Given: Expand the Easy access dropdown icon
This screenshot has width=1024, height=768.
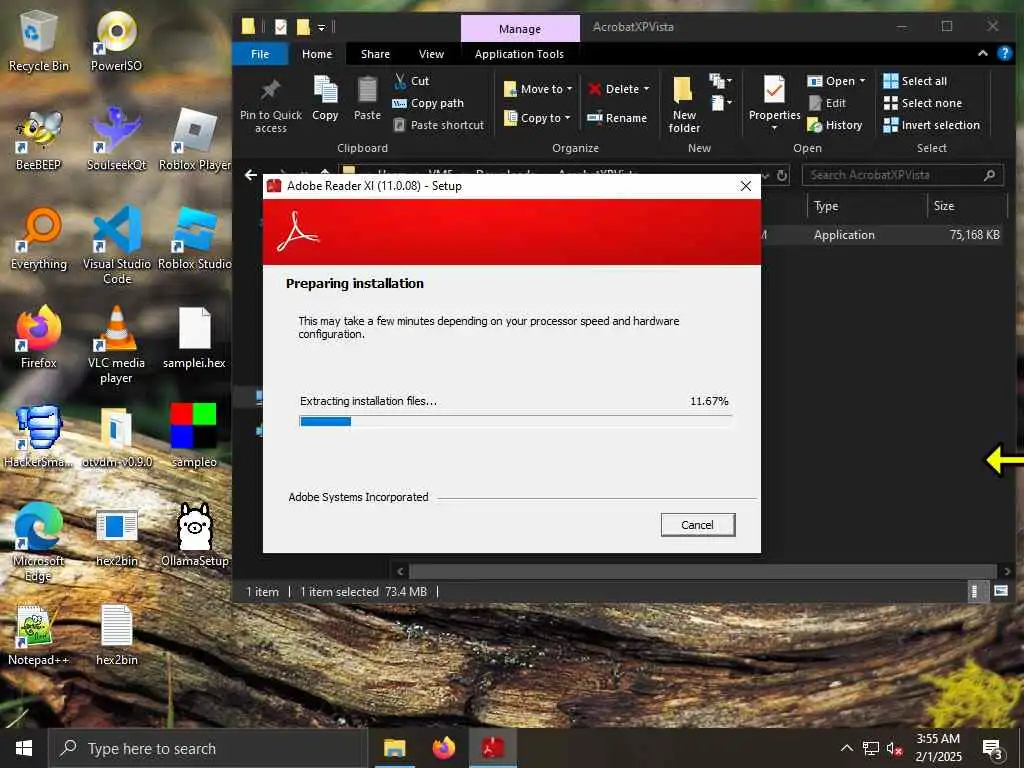Looking at the screenshot, I should [x=720, y=103].
